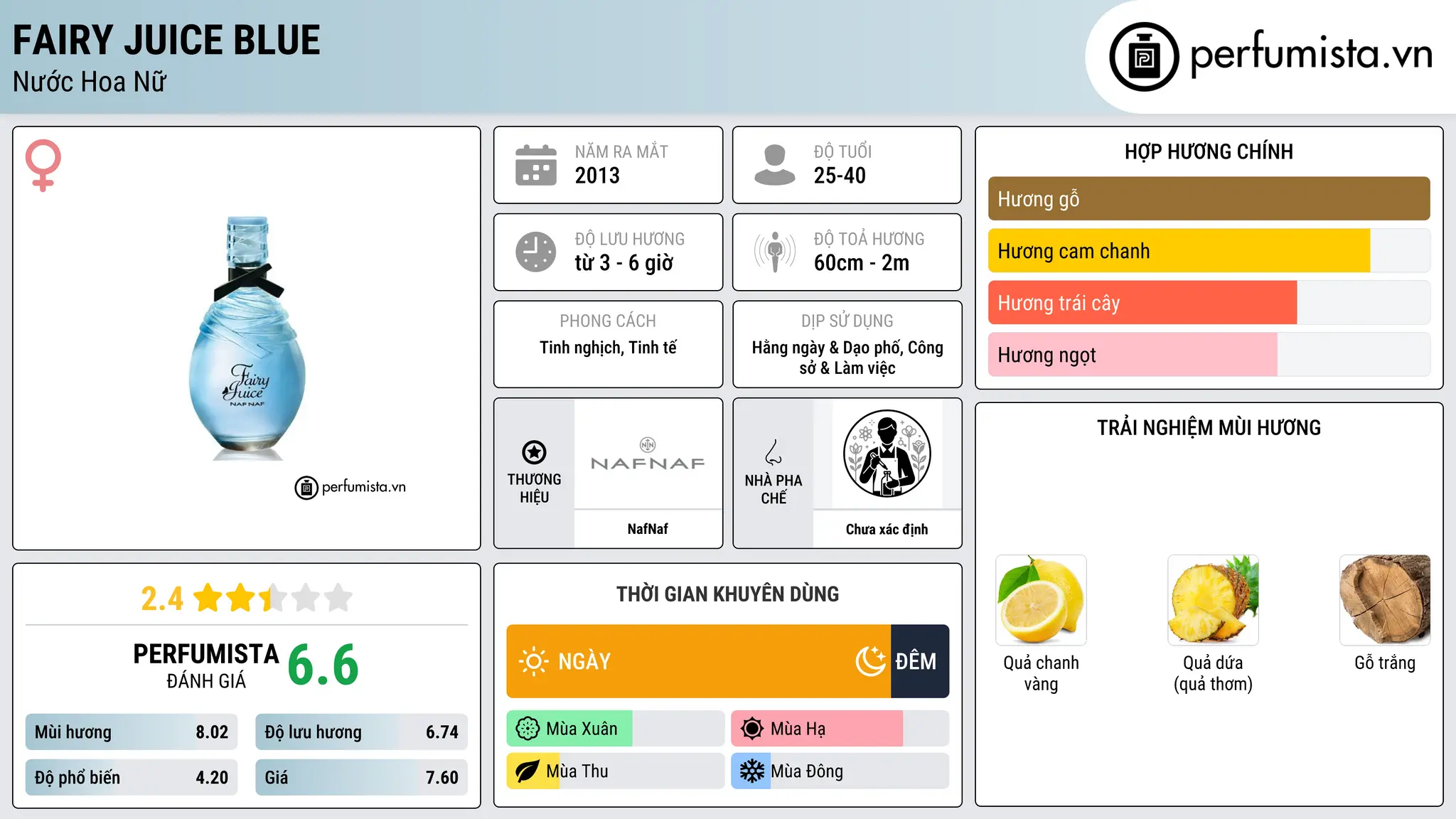Click the Giá 7.60 score
Screen dimensions: 1456x819
[361, 778]
